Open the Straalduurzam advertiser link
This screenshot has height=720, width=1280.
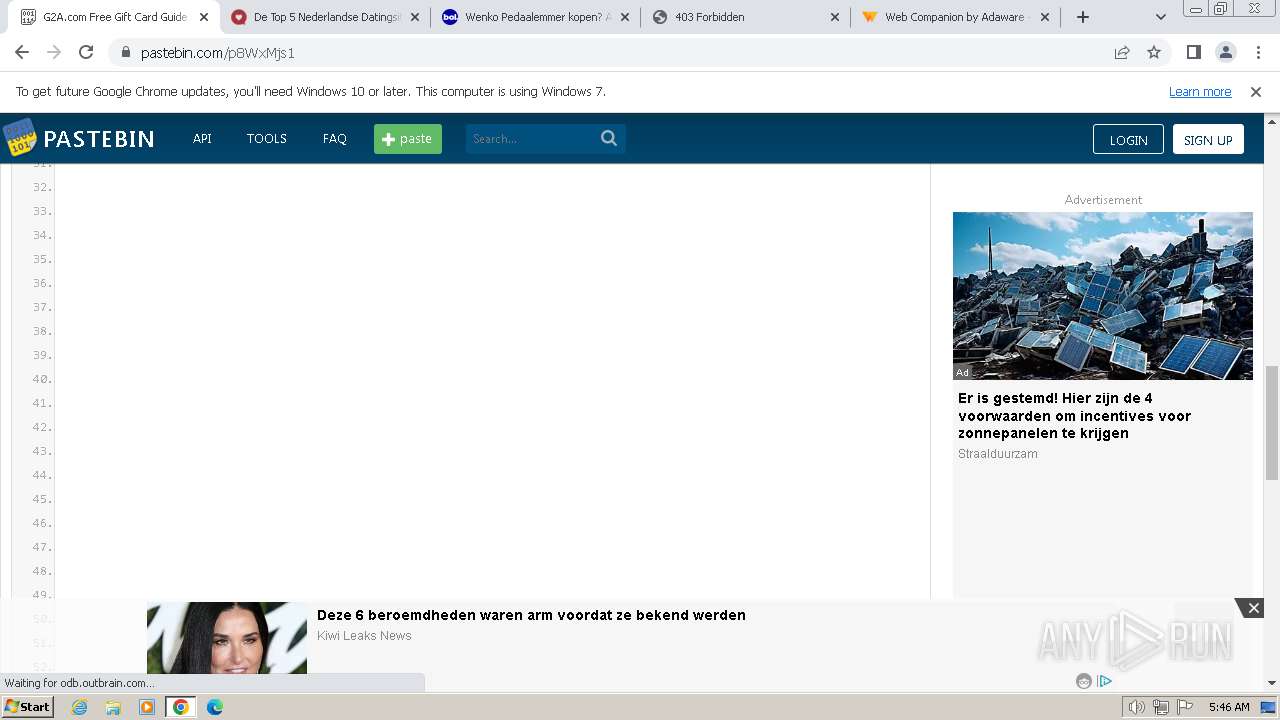click(998, 454)
